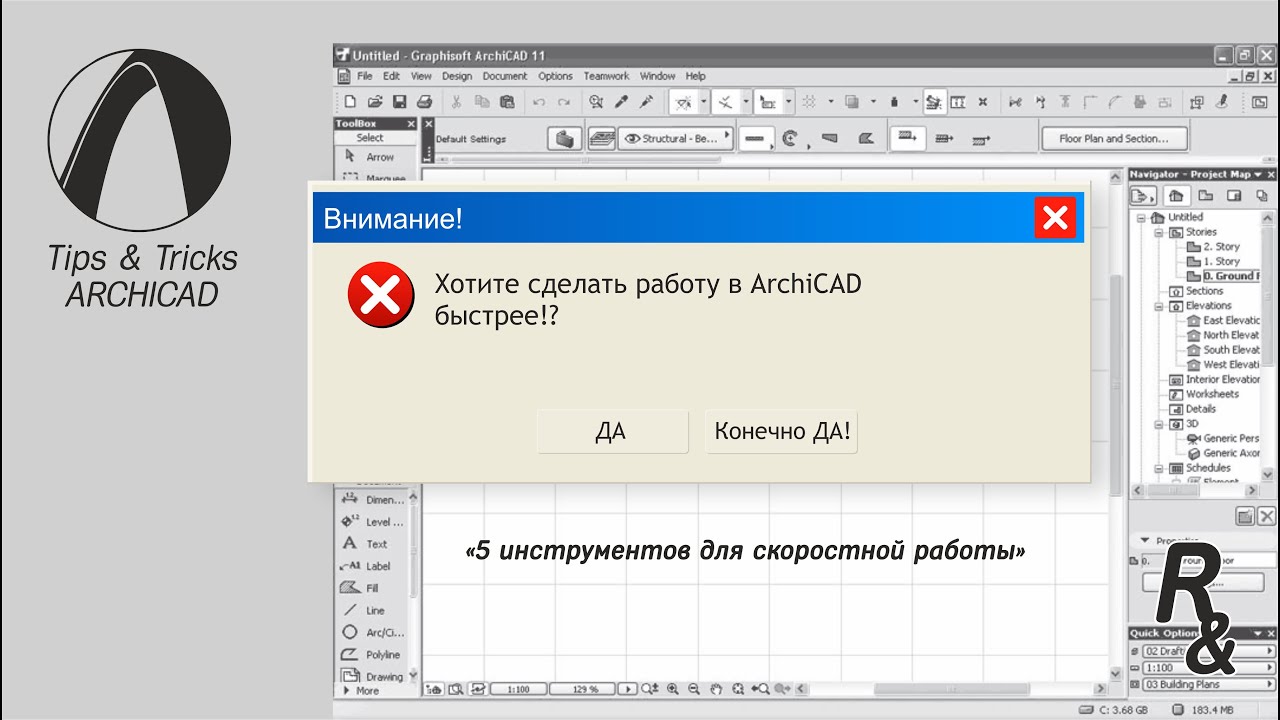Close the ToolBox panel

[410, 124]
